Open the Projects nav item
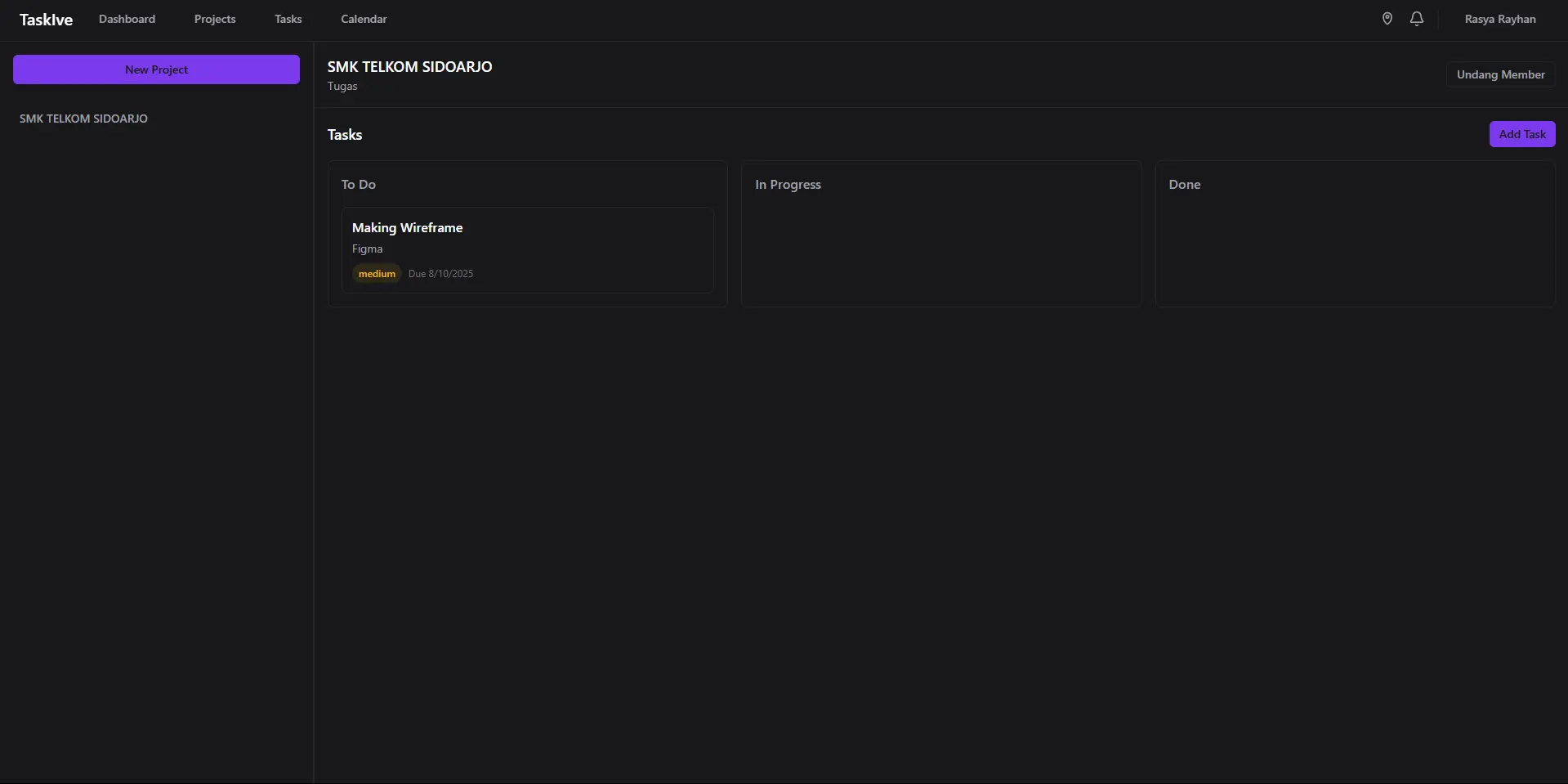The image size is (1568, 784). pos(215,19)
